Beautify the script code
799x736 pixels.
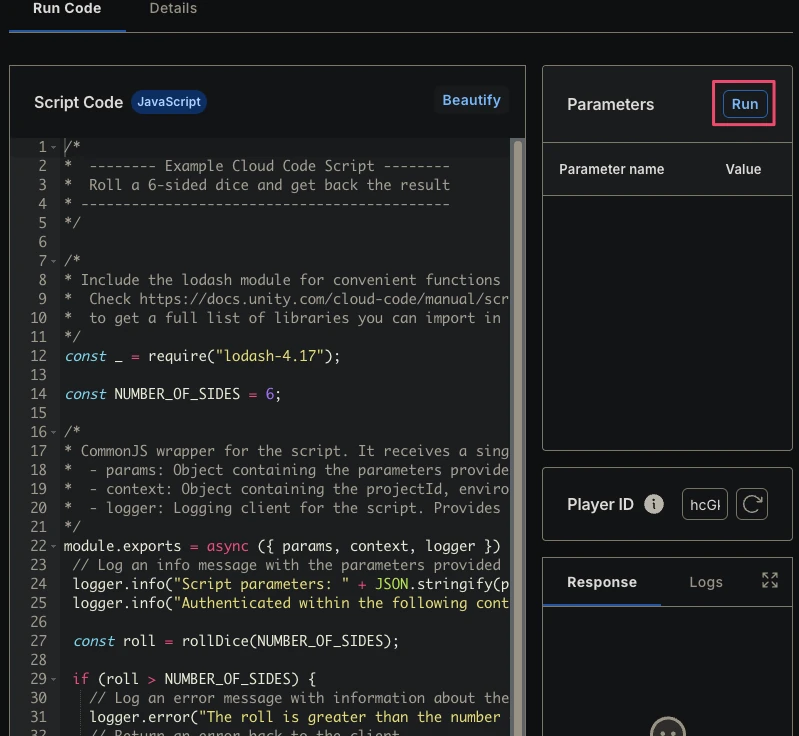[471, 100]
